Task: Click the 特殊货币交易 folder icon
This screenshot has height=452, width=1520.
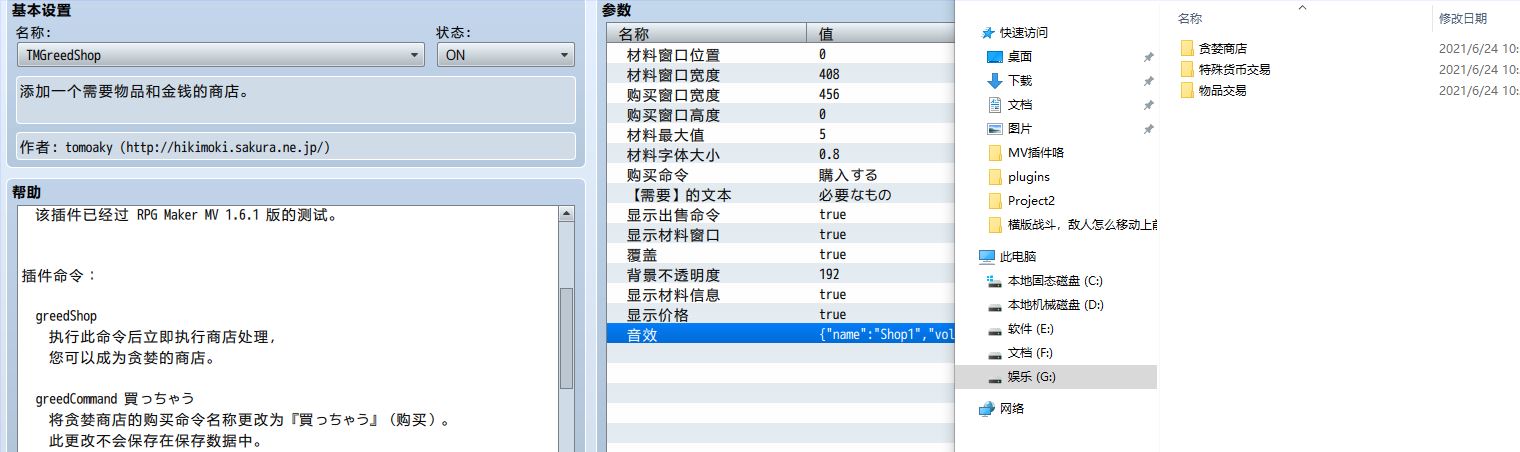Action: (x=1187, y=69)
